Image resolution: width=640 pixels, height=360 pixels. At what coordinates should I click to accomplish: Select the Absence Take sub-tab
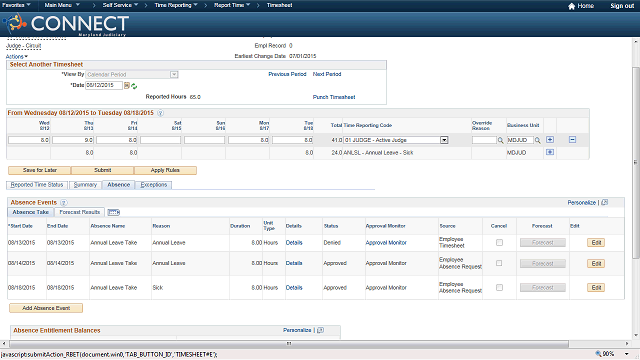click(31, 212)
